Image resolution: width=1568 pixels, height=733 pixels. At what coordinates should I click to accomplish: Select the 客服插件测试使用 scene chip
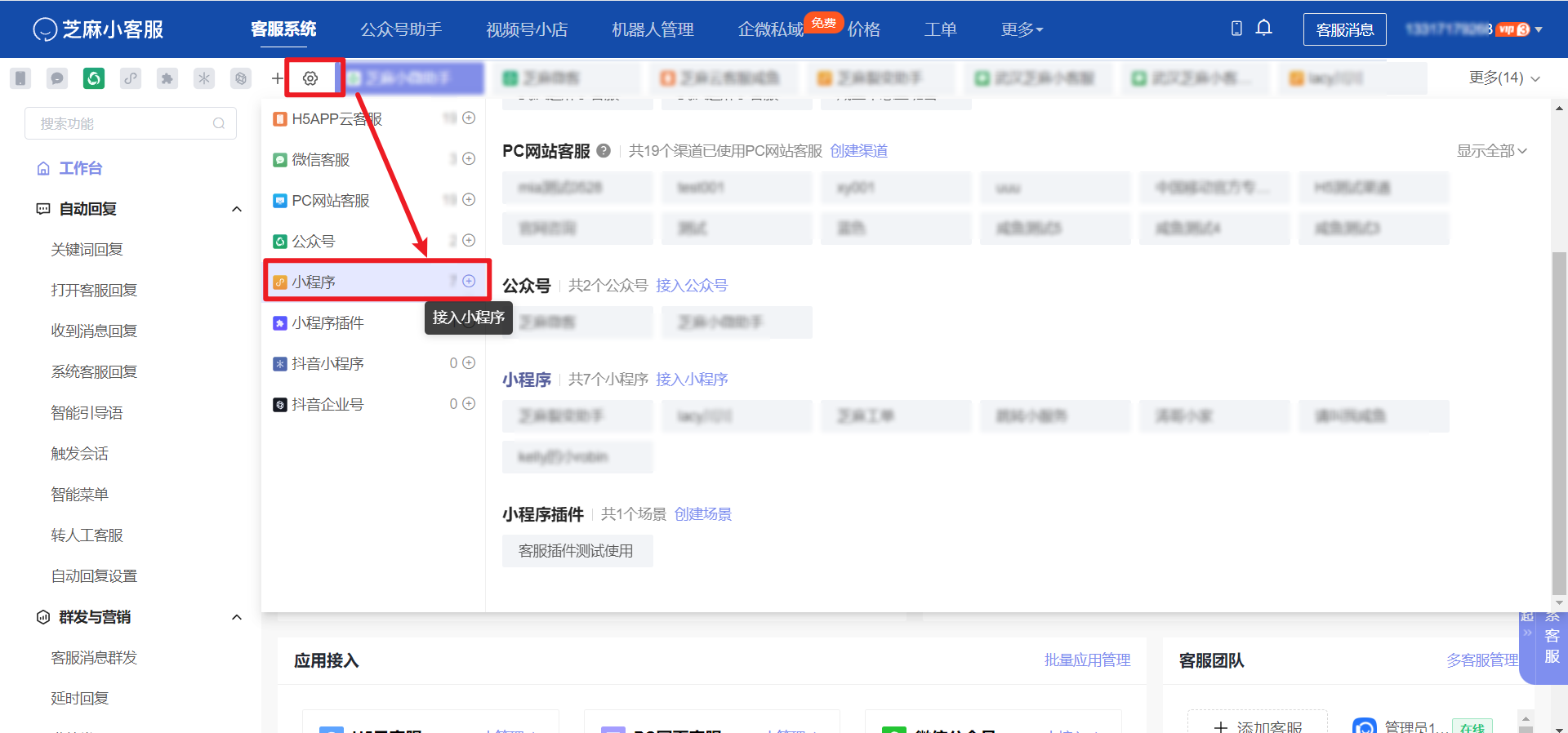coord(577,551)
